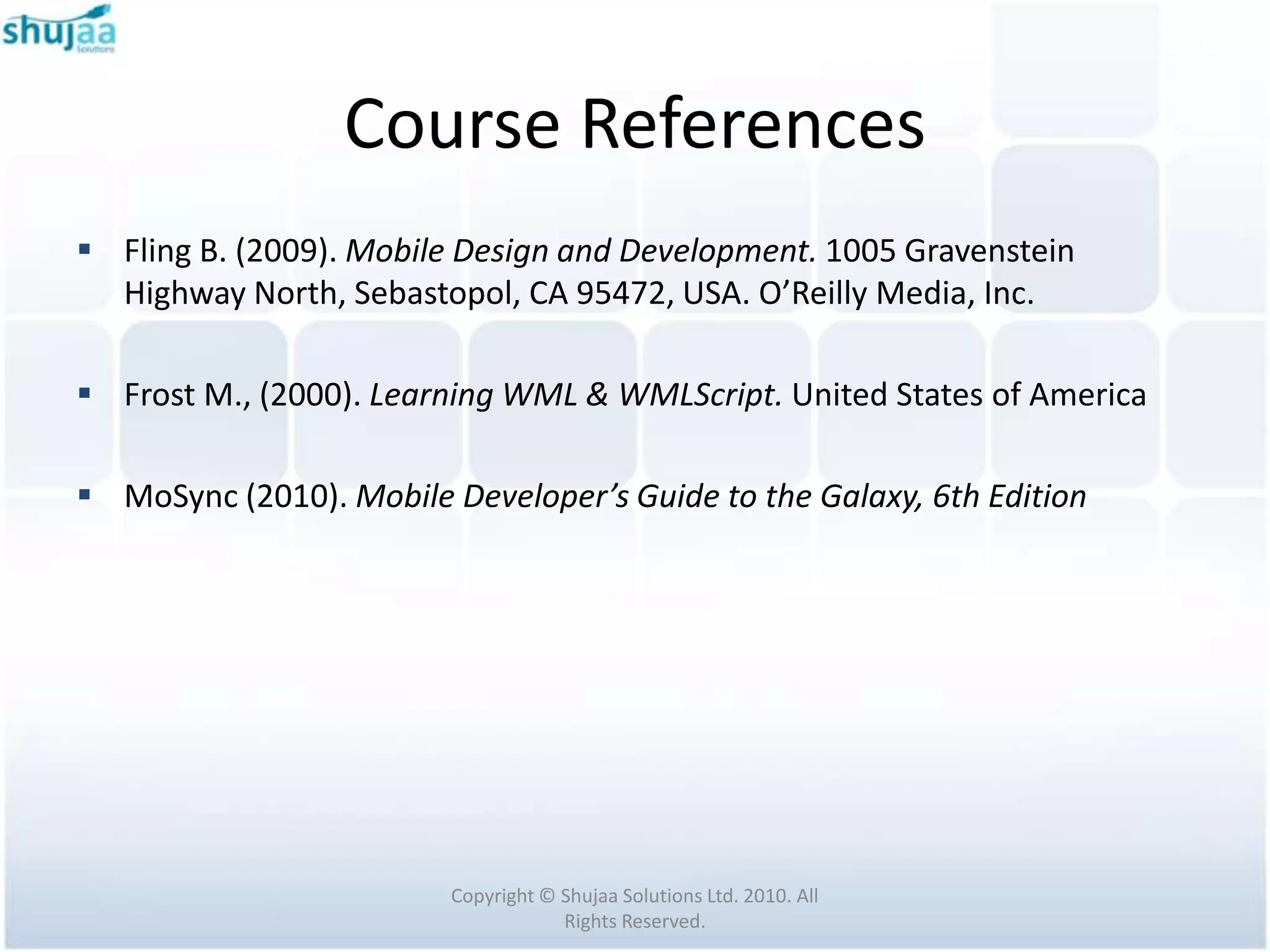Click the '1005 Gravenstein' address text

(x=950, y=251)
